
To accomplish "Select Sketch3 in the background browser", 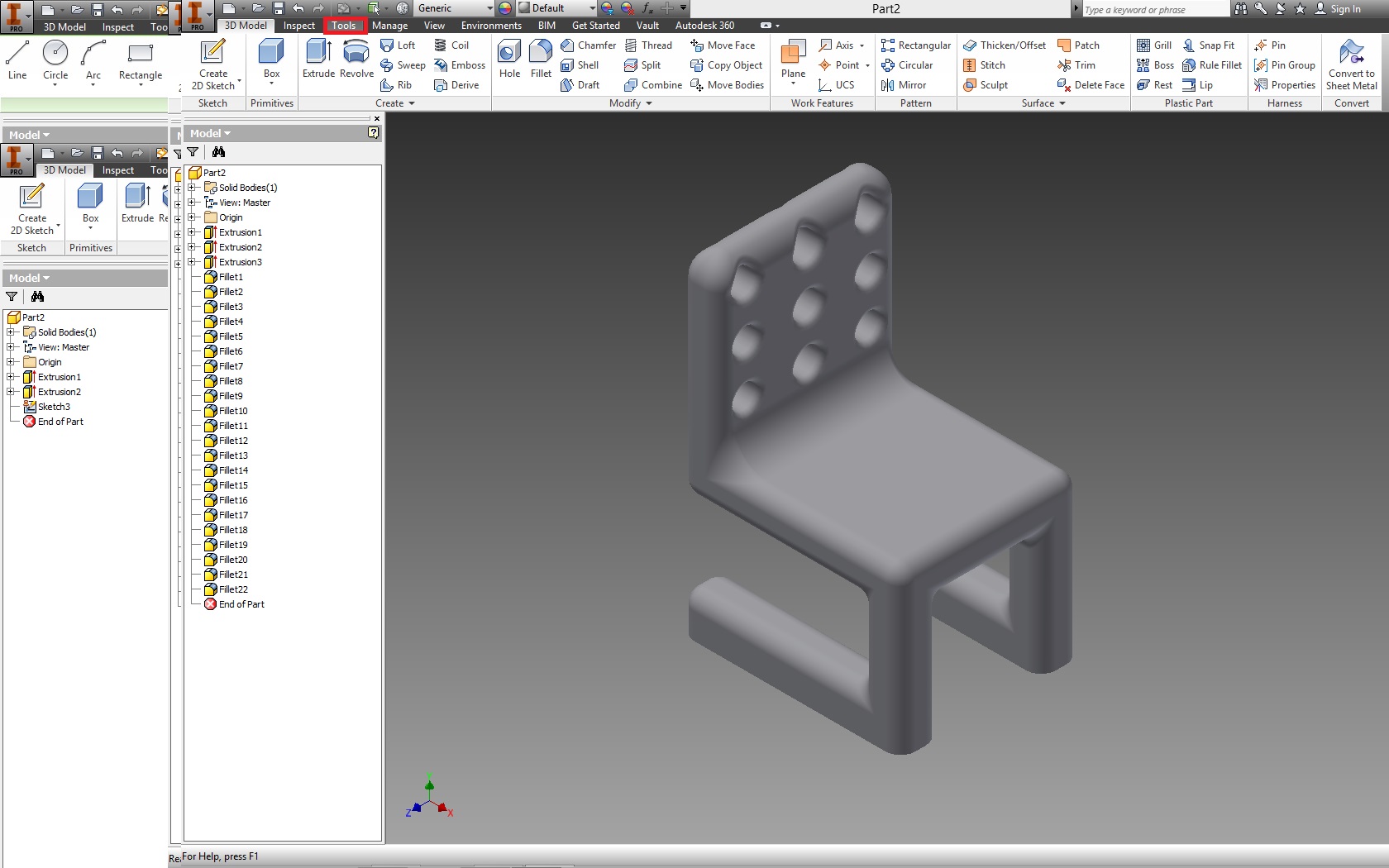I will pyautogui.click(x=47, y=407).
